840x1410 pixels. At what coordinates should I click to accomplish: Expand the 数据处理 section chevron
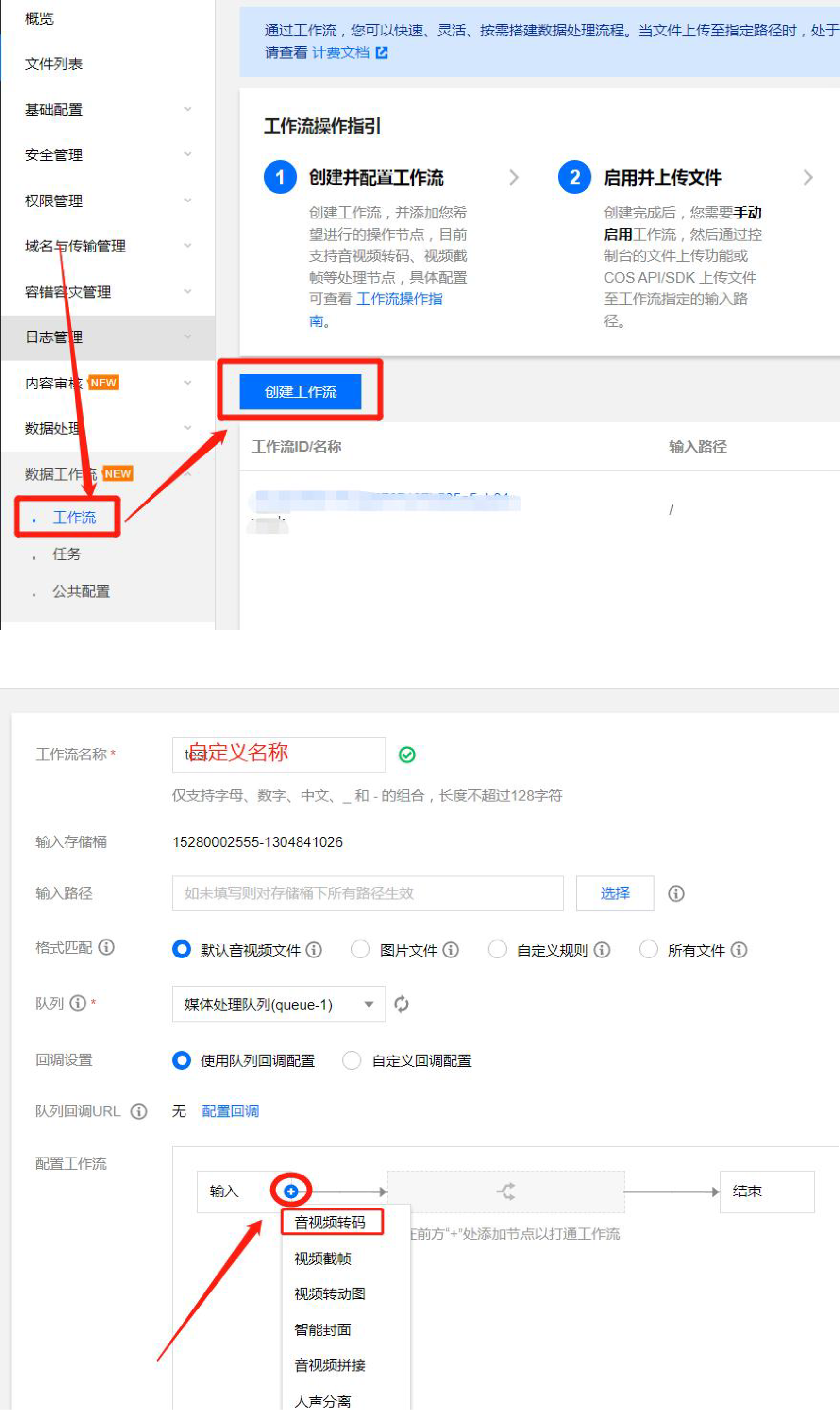(x=188, y=427)
